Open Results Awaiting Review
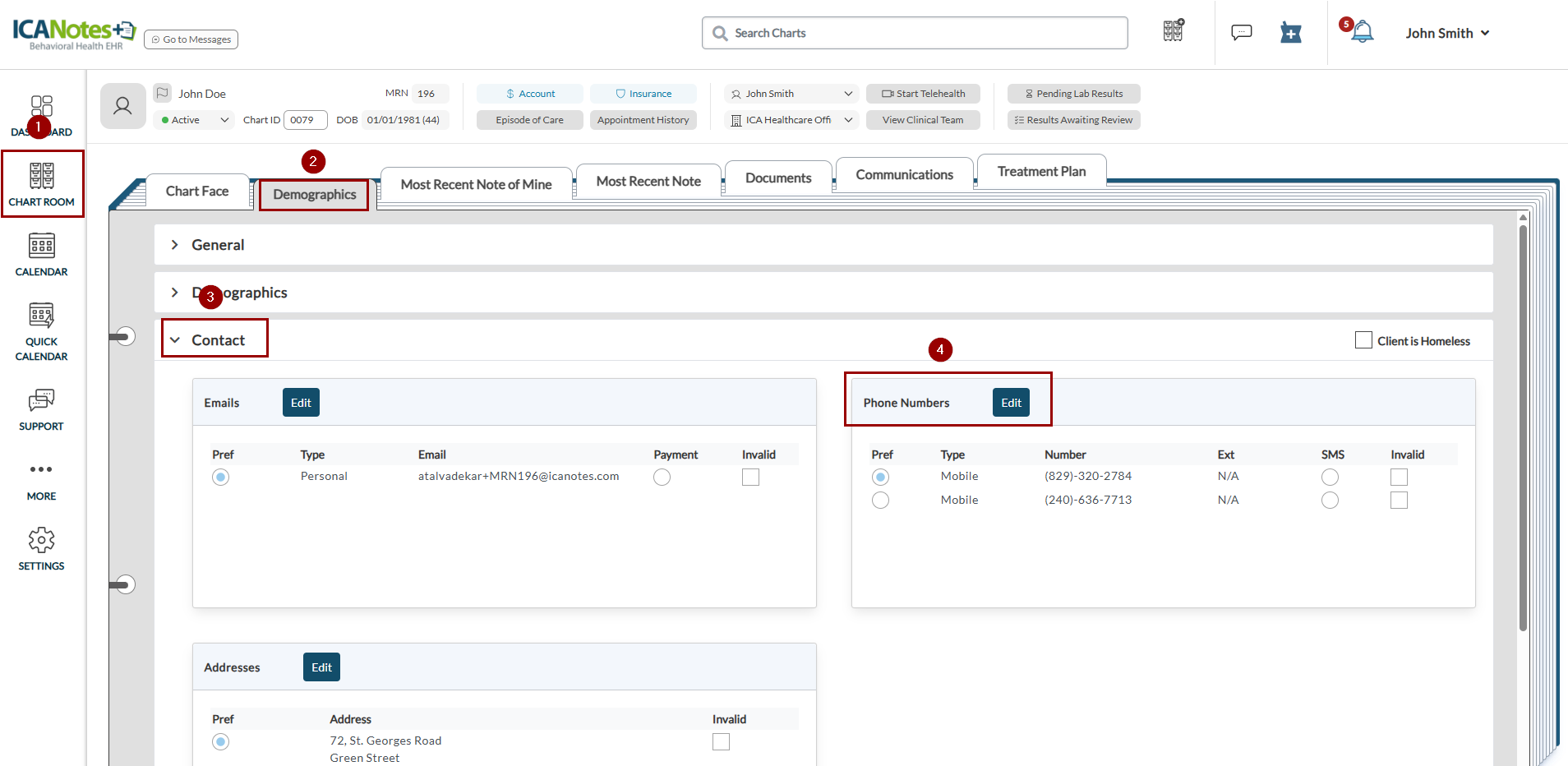 tap(1074, 120)
